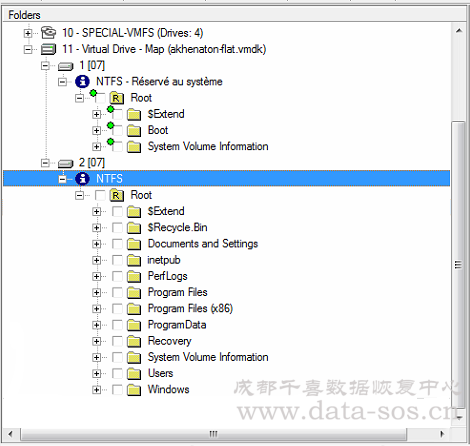Click the Users folder icon

click(x=134, y=373)
